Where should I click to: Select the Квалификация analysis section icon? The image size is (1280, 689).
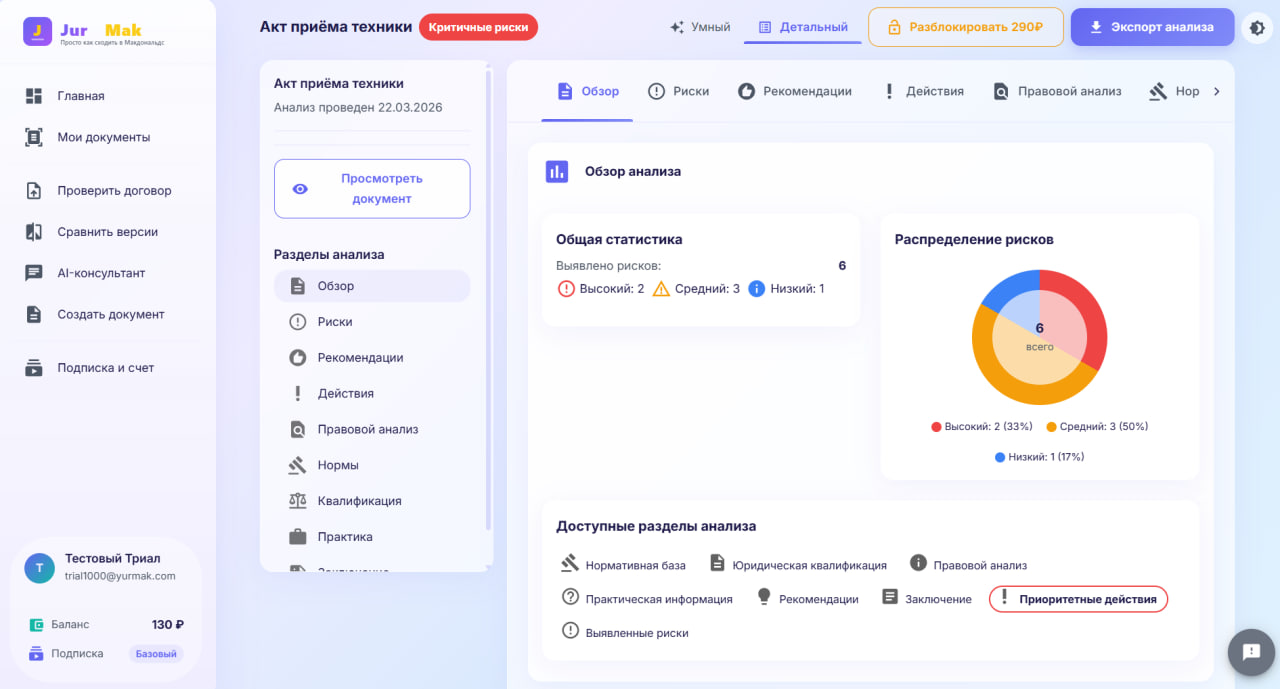[297, 500]
